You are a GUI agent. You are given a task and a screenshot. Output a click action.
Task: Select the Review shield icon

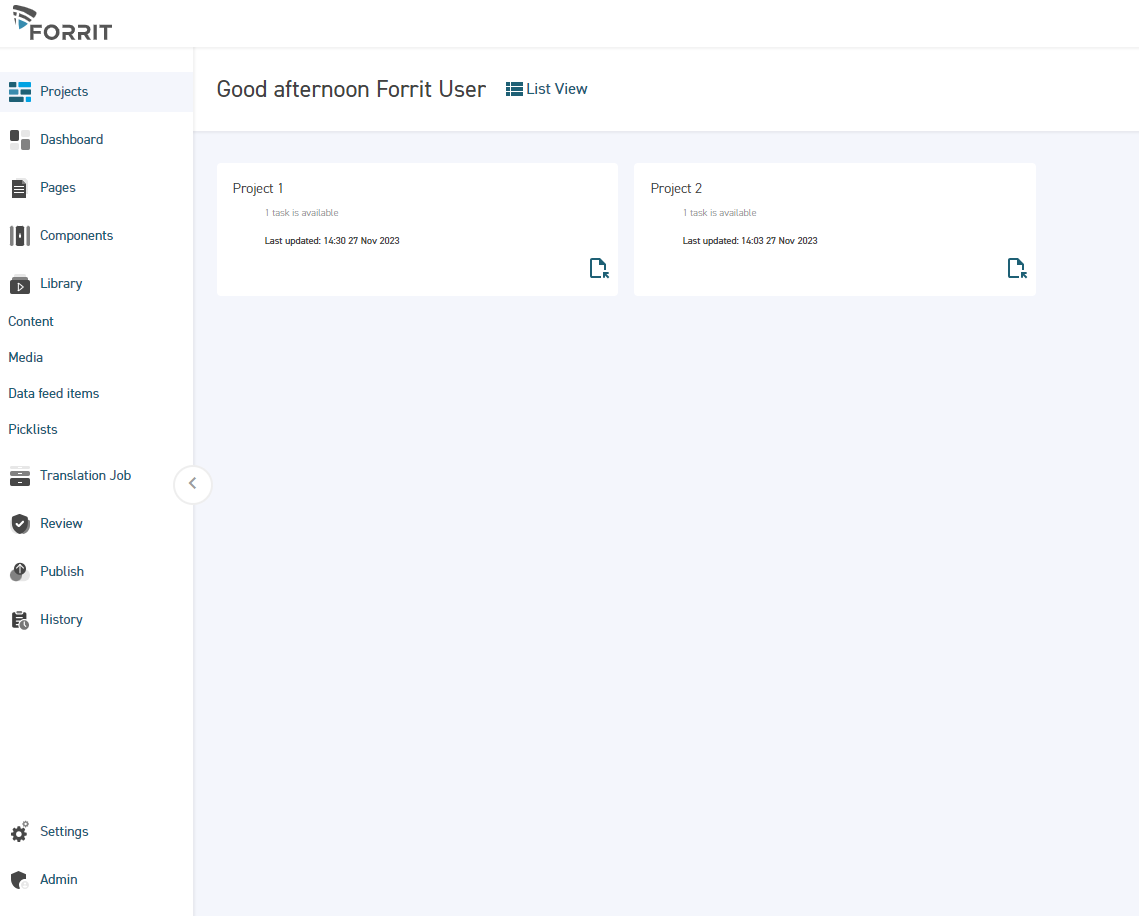(x=19, y=523)
